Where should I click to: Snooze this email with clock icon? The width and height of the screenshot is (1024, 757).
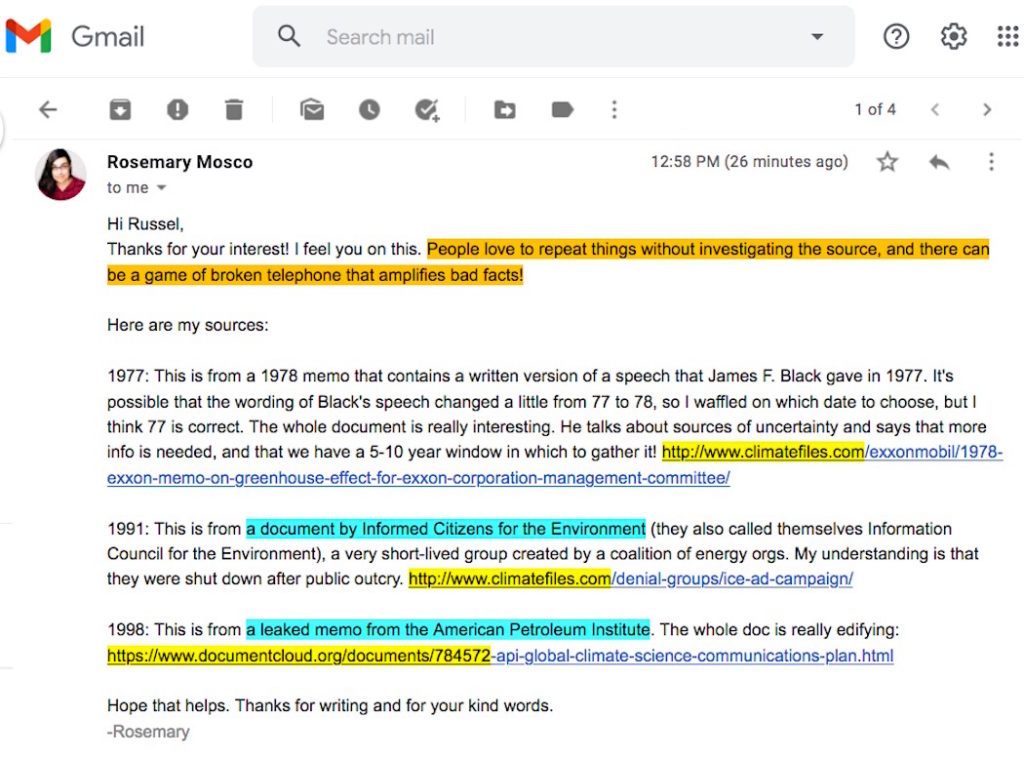370,110
